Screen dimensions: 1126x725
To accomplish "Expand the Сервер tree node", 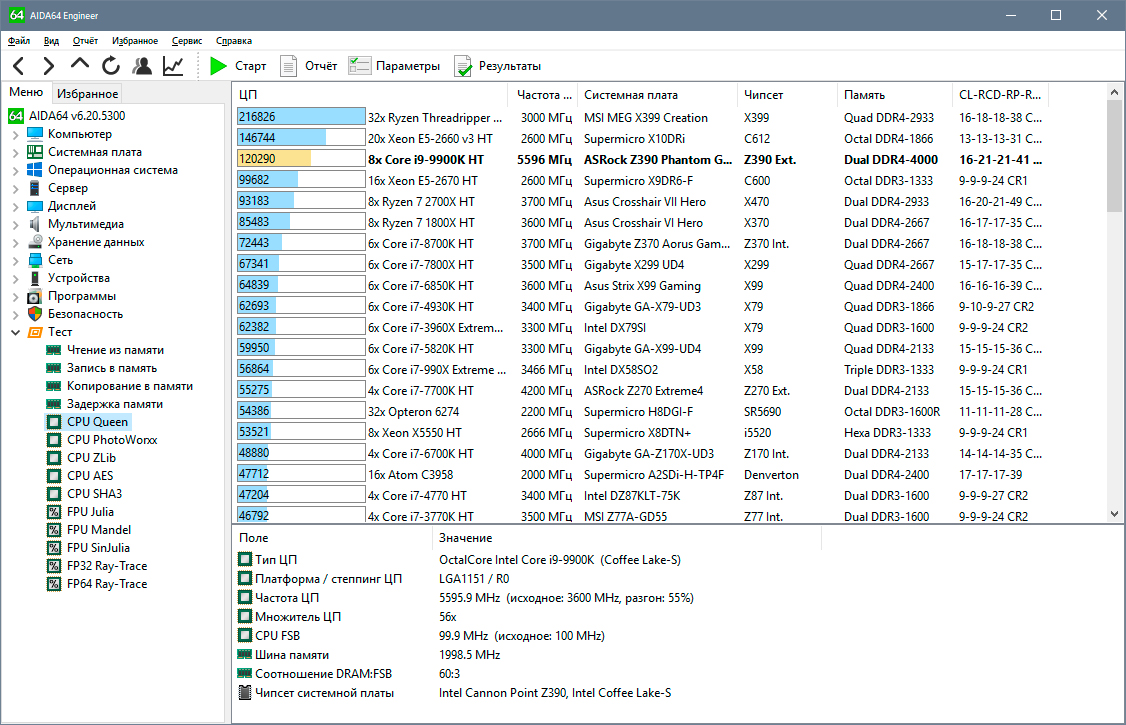I will click(16, 188).
